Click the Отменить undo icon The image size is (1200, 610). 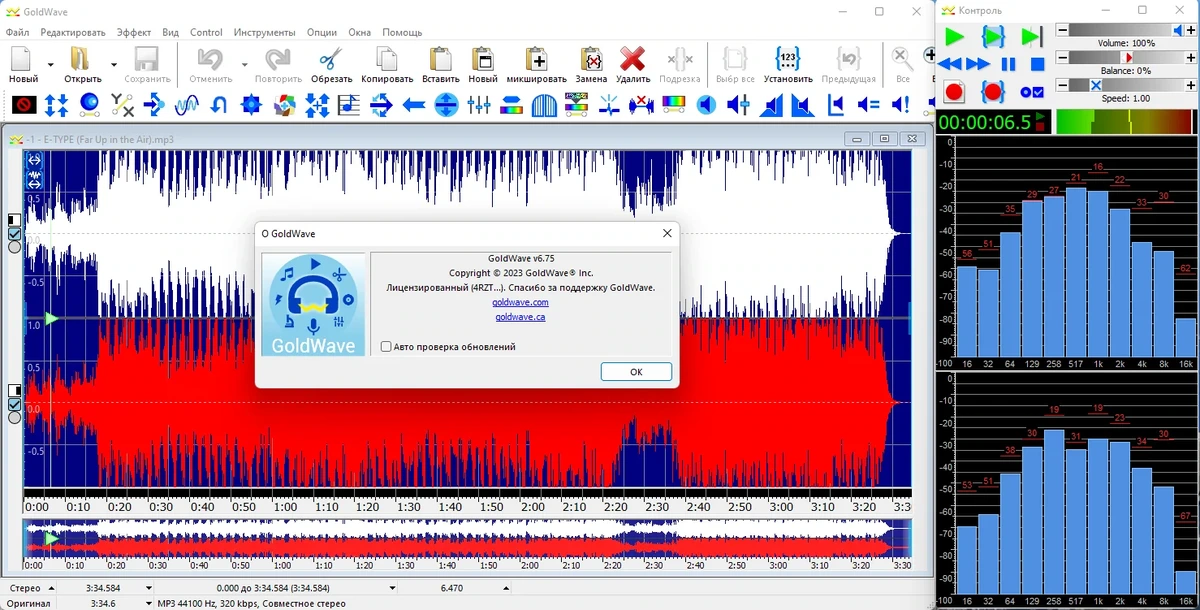210,59
